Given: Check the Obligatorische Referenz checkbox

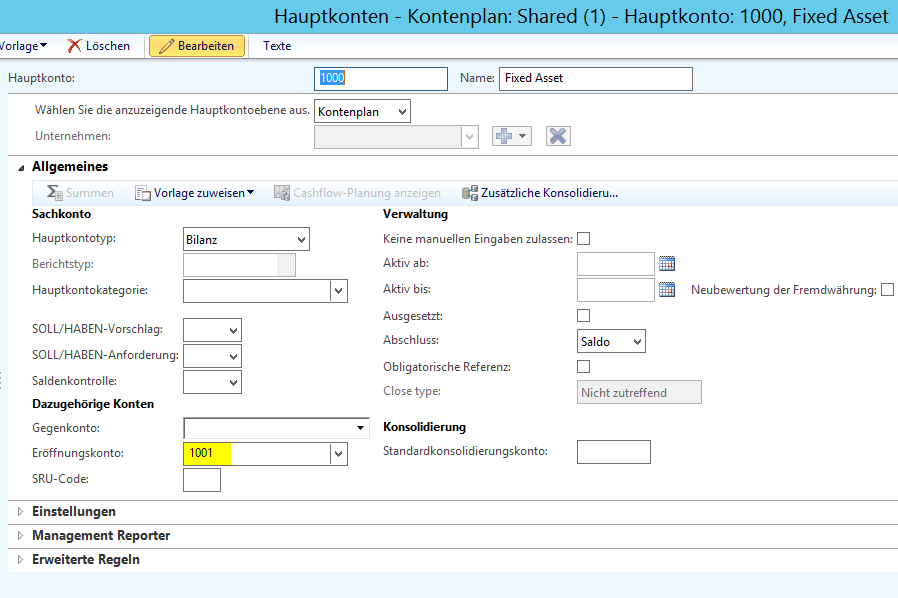Looking at the screenshot, I should [584, 367].
